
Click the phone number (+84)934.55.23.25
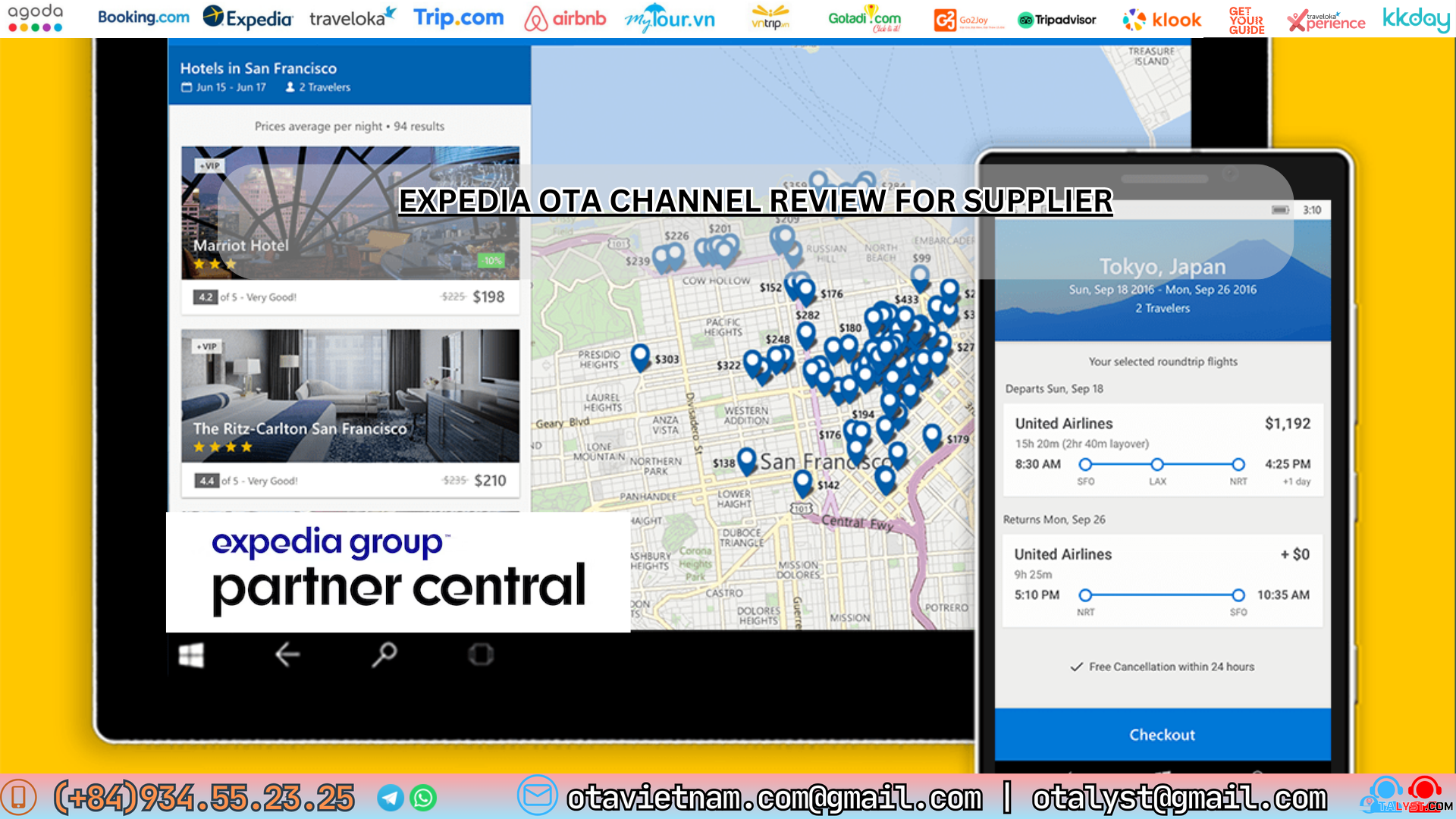click(204, 798)
